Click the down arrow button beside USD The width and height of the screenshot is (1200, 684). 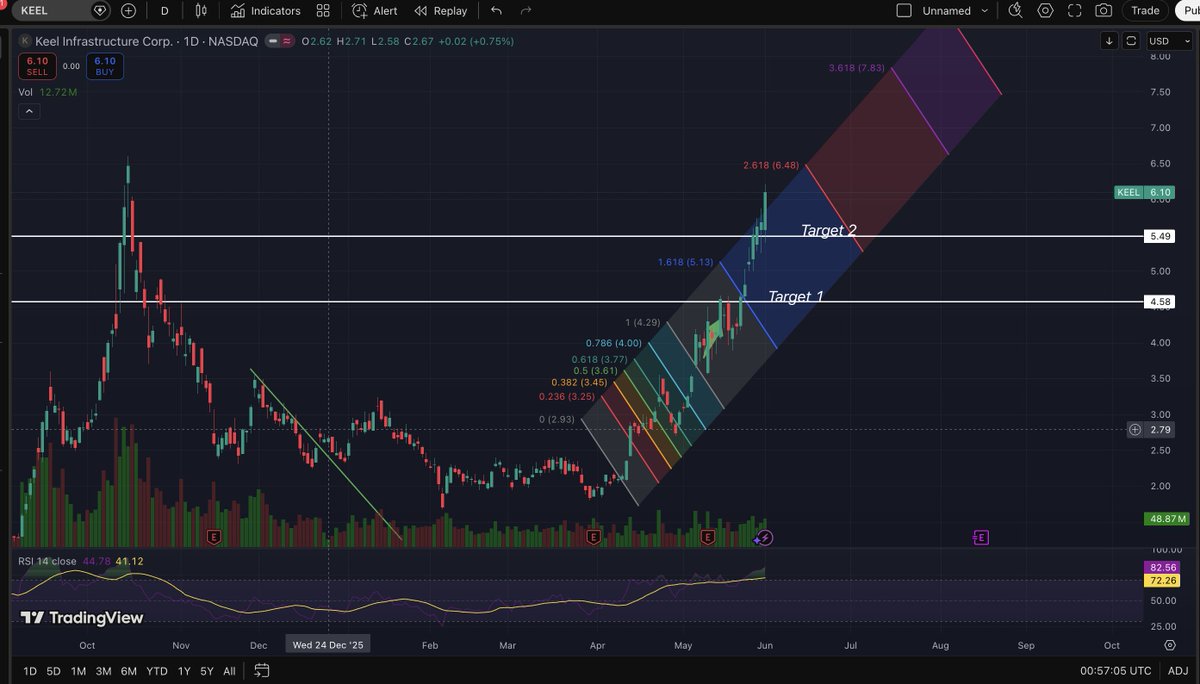(1109, 41)
